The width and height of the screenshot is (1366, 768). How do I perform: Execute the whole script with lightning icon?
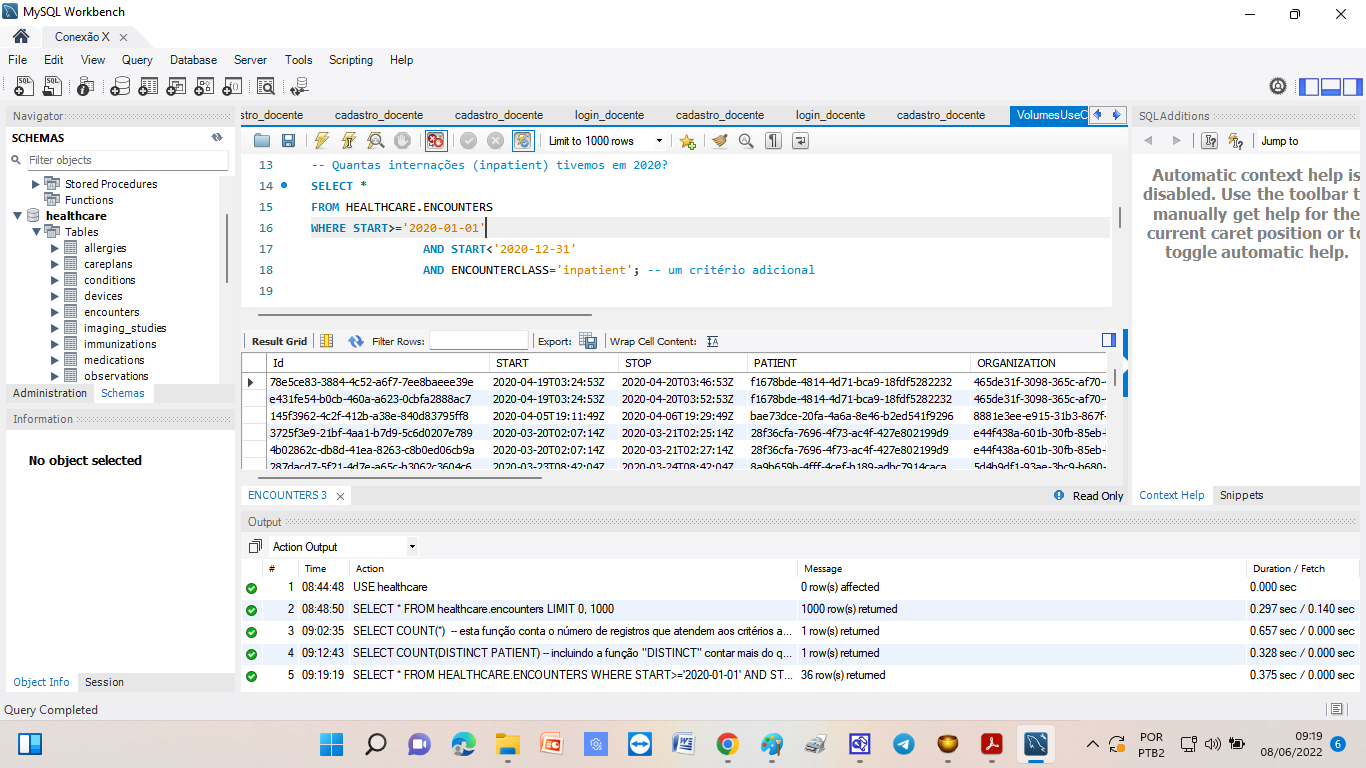tap(321, 141)
